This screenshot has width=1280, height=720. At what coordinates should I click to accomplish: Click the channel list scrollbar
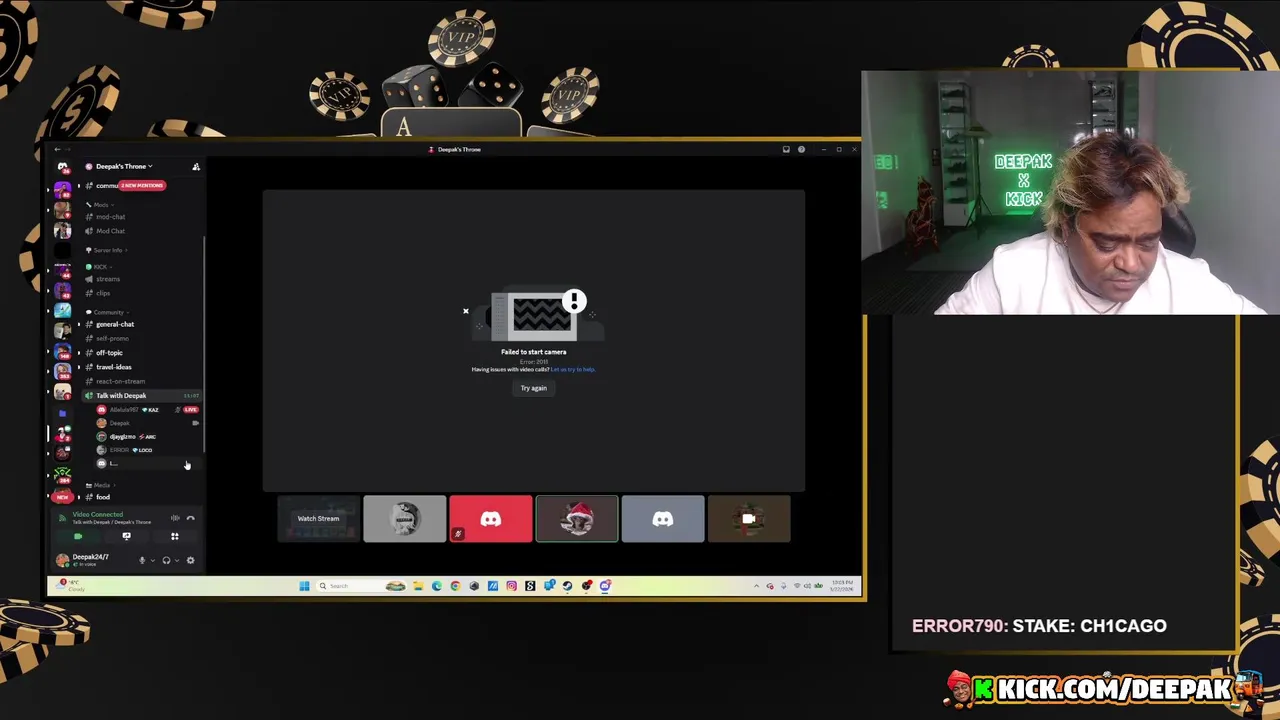pyautogui.click(x=204, y=345)
